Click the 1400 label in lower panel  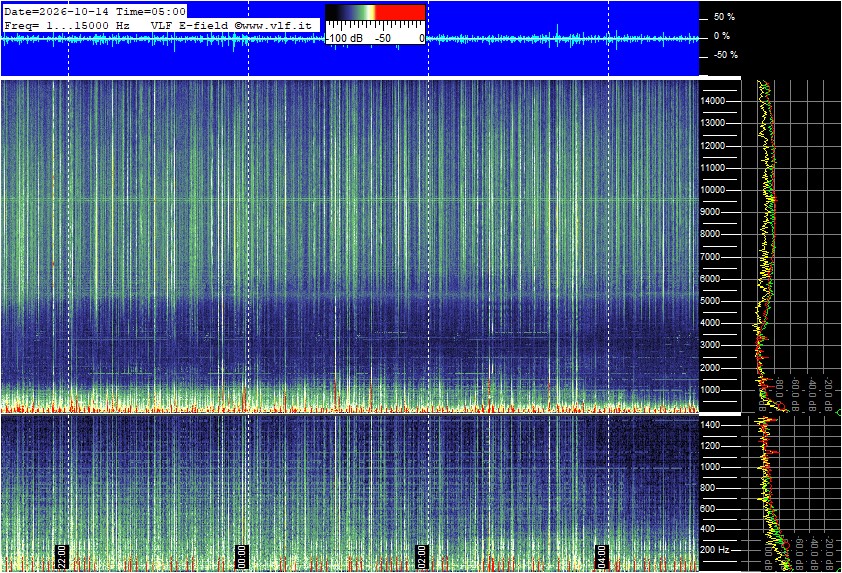(x=710, y=425)
